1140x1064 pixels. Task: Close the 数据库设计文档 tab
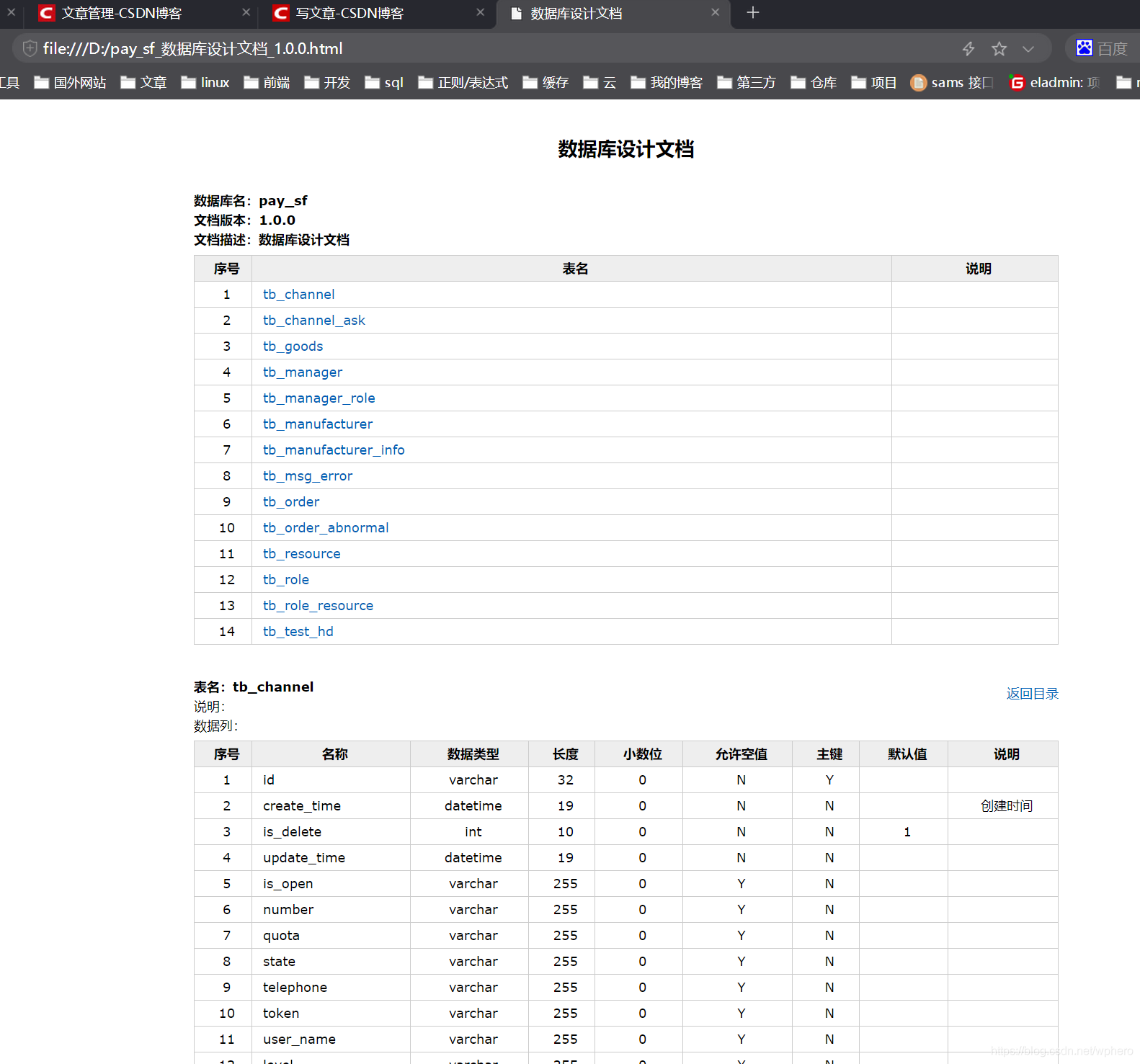pyautogui.click(x=715, y=12)
